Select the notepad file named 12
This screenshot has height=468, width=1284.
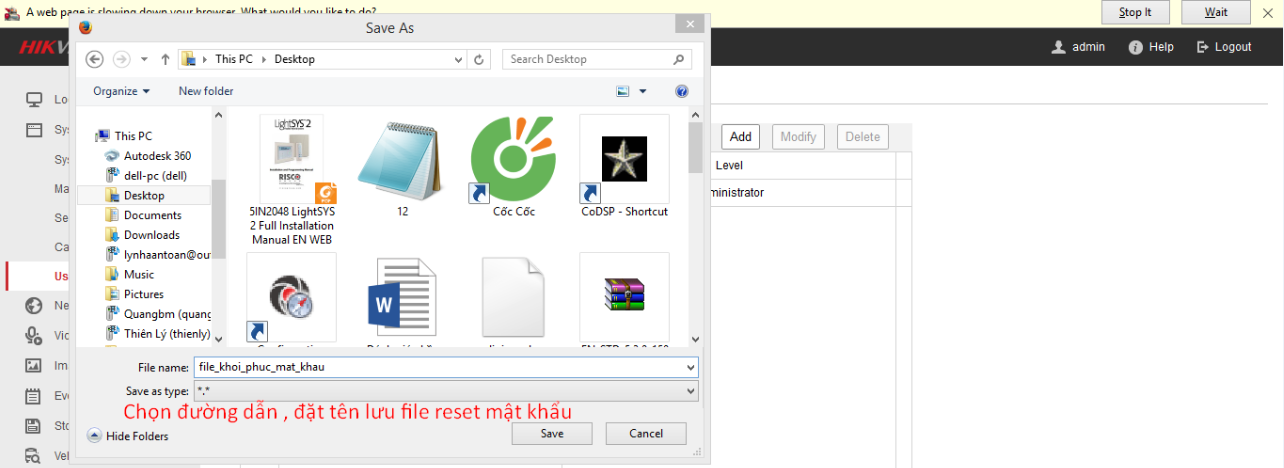tap(401, 160)
